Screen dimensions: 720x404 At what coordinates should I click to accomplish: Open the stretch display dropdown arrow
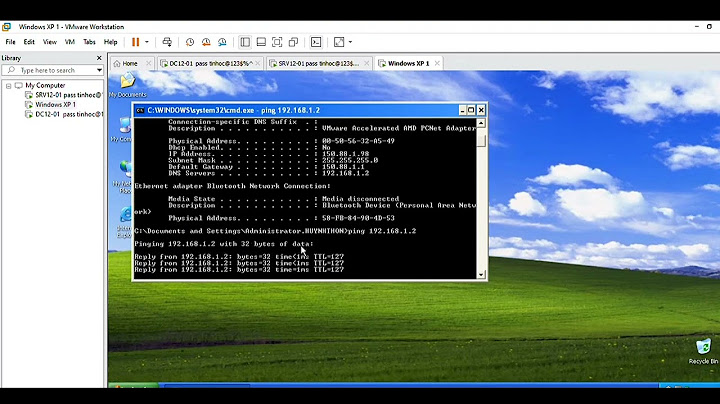[x=350, y=42]
